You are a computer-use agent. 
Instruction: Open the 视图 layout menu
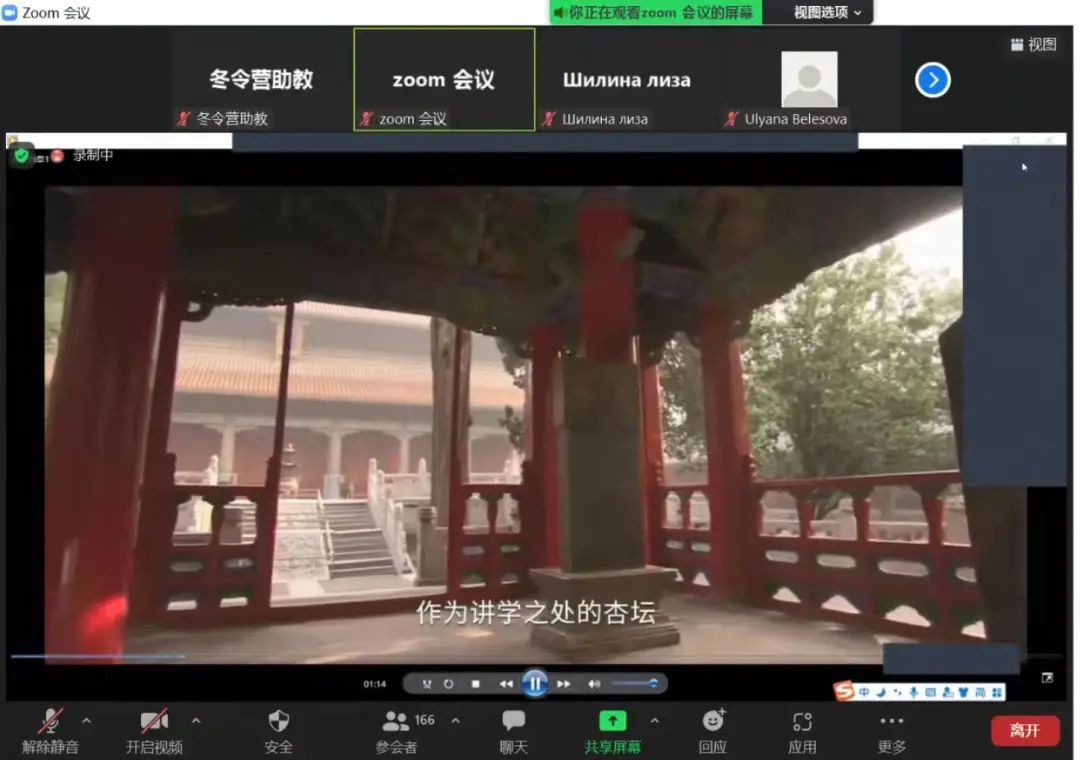point(1033,44)
